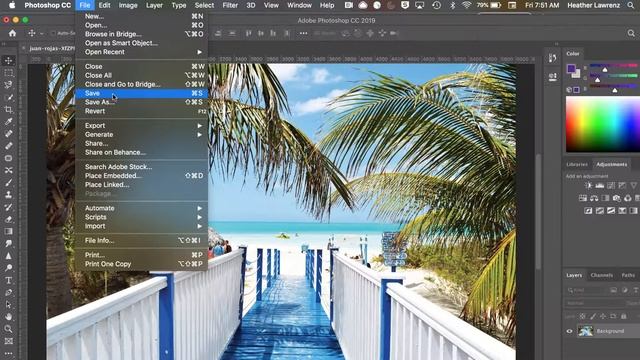Click the background color swatch in Color panel
This screenshot has width=640, height=360.
coord(577,75)
